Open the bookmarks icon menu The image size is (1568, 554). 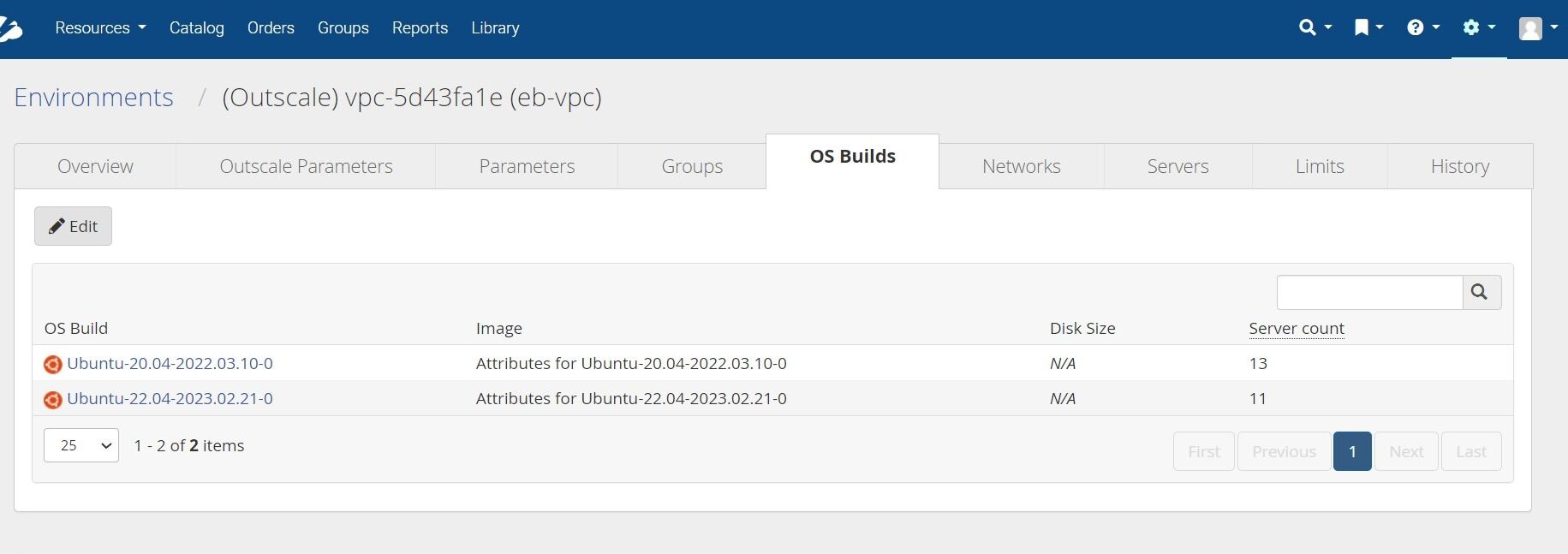point(1368,27)
